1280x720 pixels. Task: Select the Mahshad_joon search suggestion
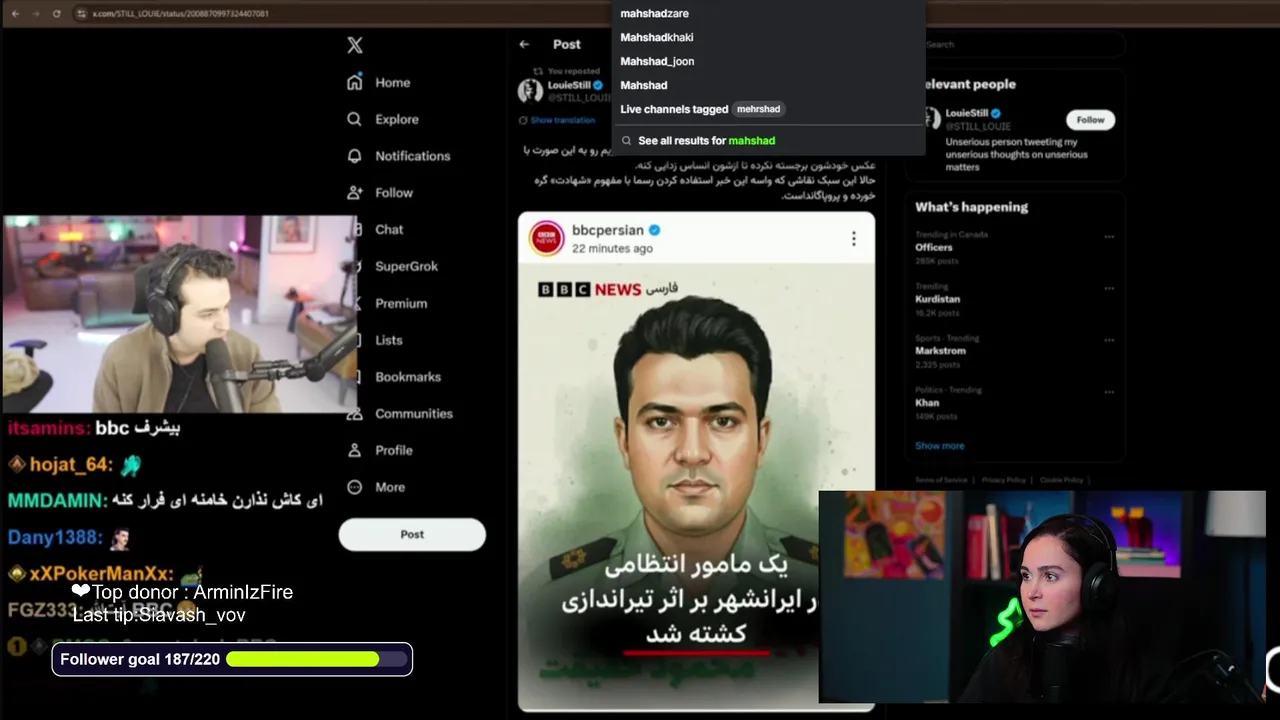[657, 61]
